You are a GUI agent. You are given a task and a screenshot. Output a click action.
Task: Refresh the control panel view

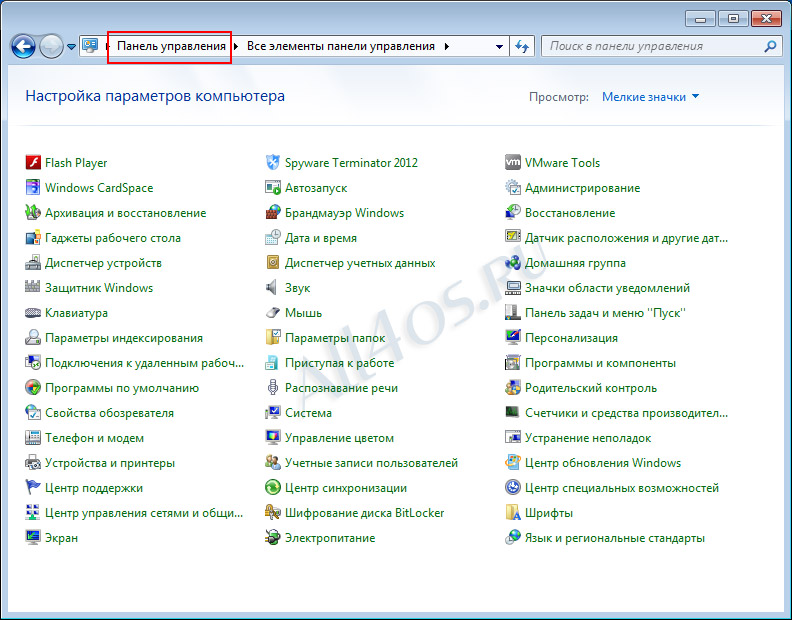point(522,46)
